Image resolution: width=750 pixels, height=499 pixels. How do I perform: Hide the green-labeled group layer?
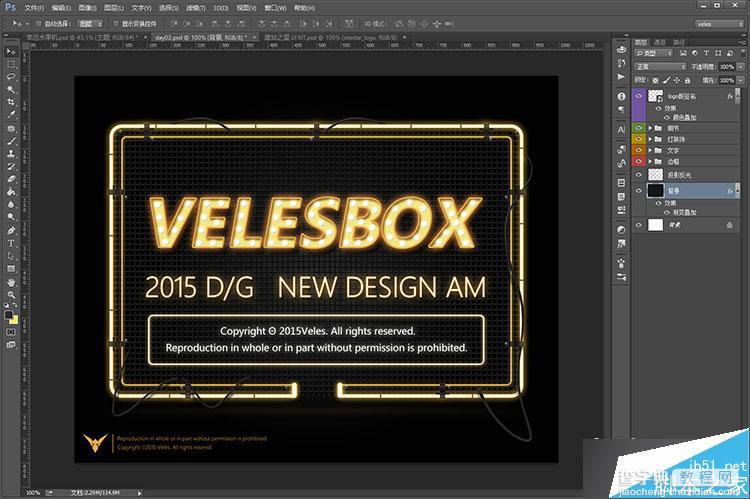click(x=638, y=128)
